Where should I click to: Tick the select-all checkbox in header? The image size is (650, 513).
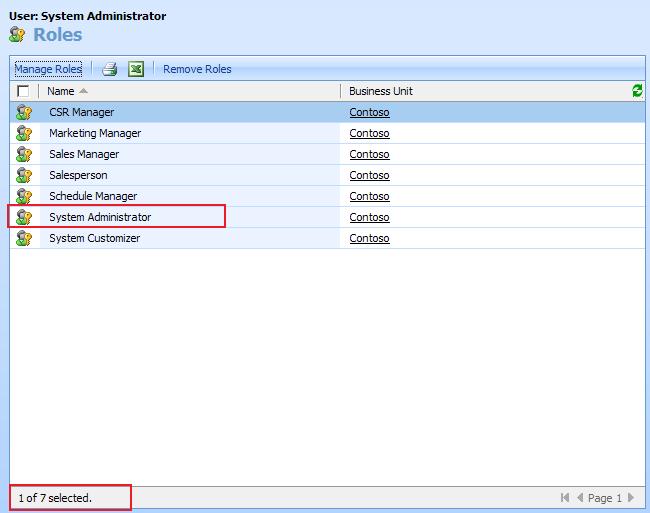click(23, 91)
